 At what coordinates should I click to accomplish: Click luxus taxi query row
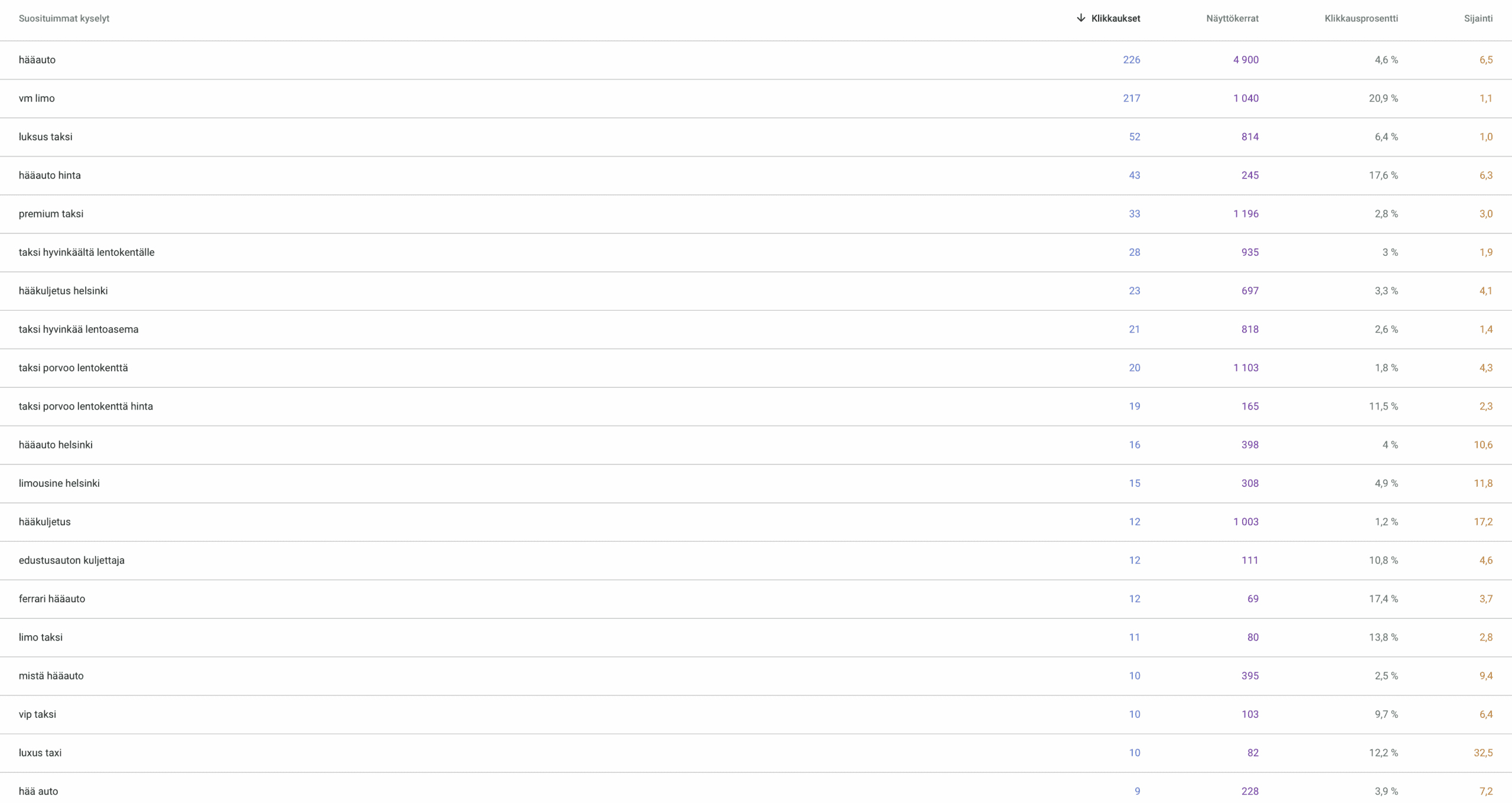pyautogui.click(x=40, y=752)
